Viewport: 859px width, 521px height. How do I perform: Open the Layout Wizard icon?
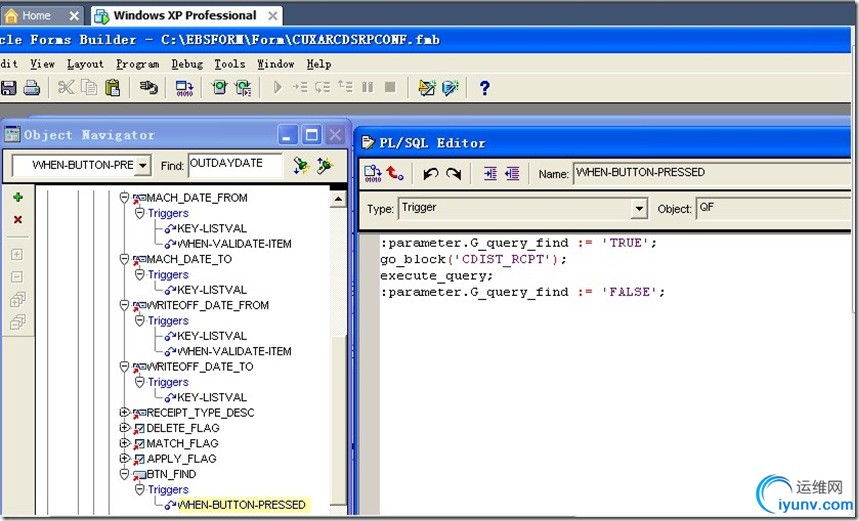coord(427,88)
